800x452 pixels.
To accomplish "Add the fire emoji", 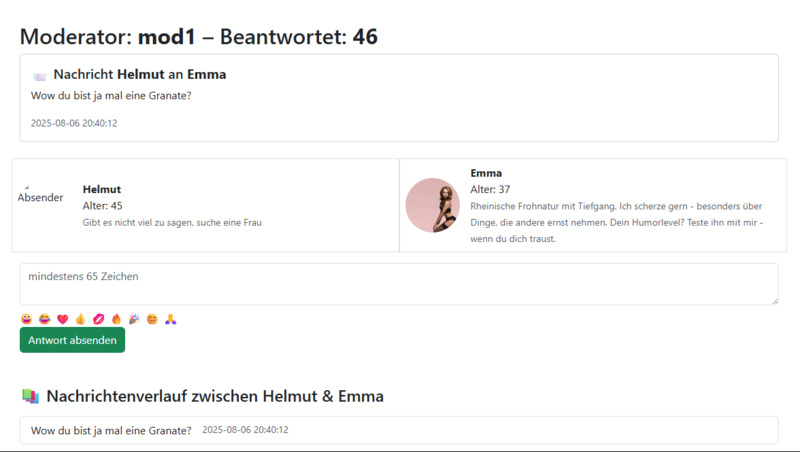I will pyautogui.click(x=116, y=319).
